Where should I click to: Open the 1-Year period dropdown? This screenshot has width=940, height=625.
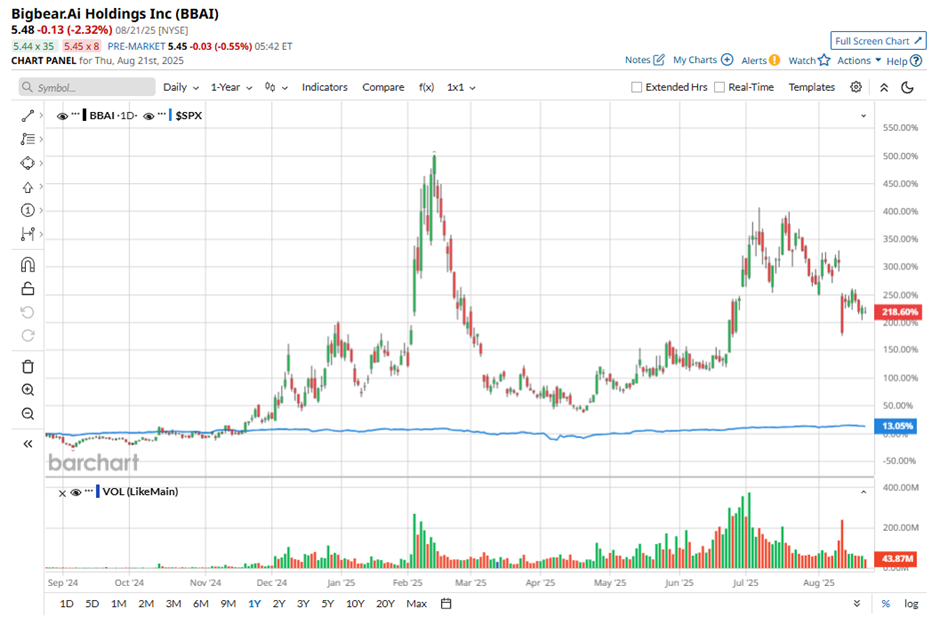click(231, 87)
